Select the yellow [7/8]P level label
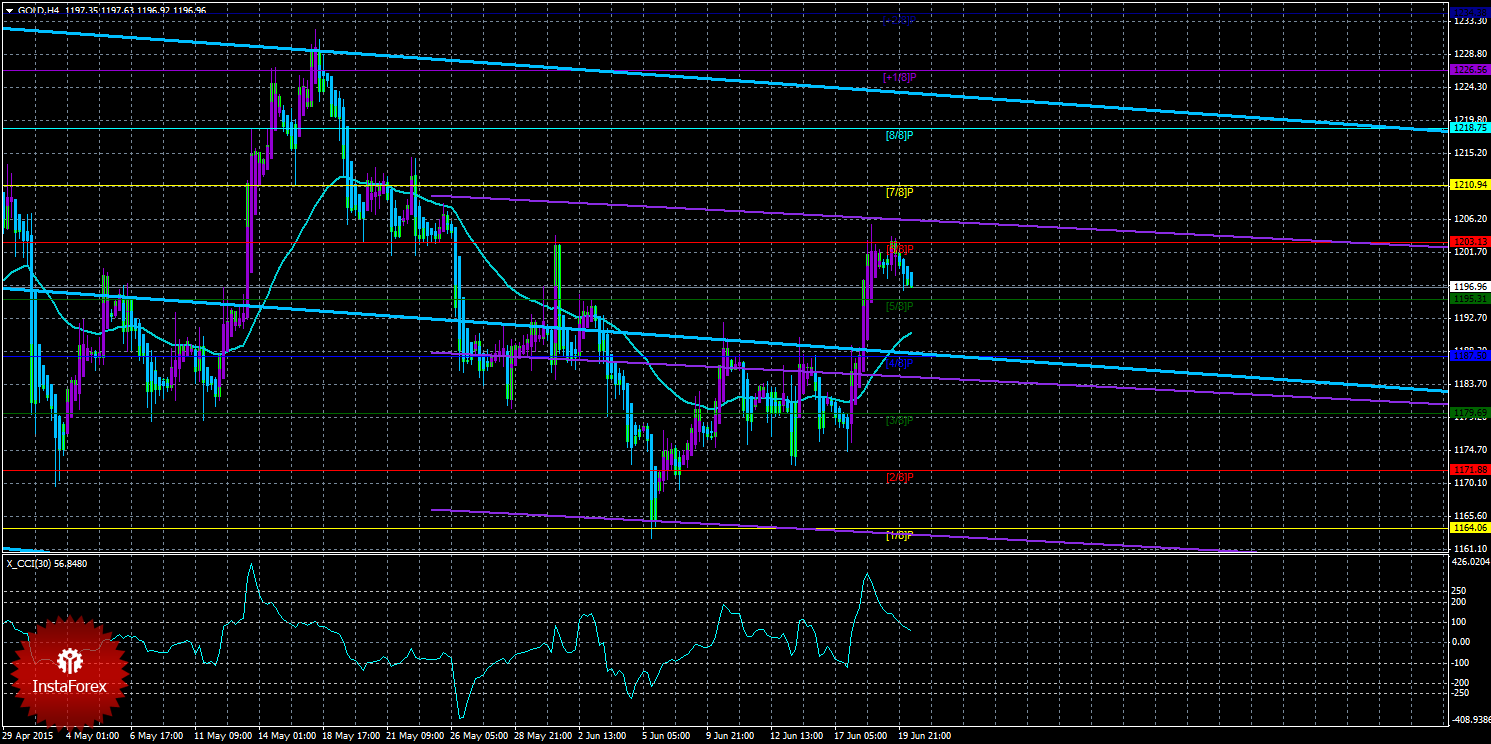1491x744 pixels. coord(900,192)
